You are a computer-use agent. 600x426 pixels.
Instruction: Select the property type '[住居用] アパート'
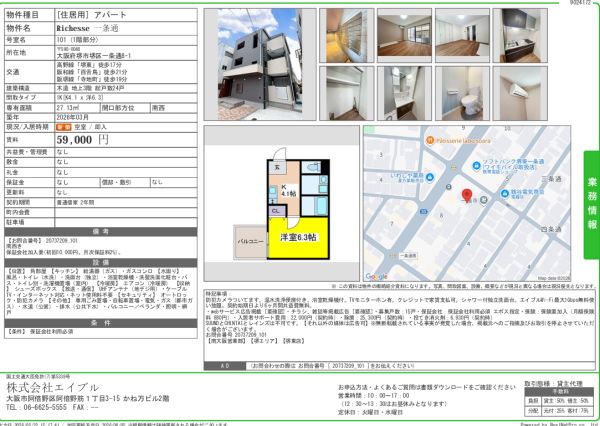coord(91,15)
